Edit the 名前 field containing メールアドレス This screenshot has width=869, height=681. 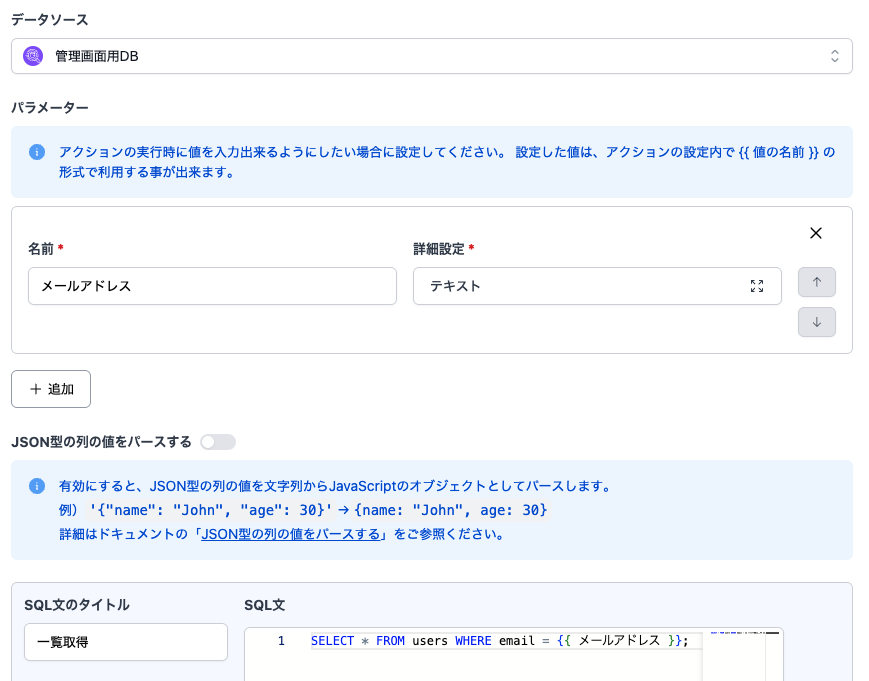point(212,286)
